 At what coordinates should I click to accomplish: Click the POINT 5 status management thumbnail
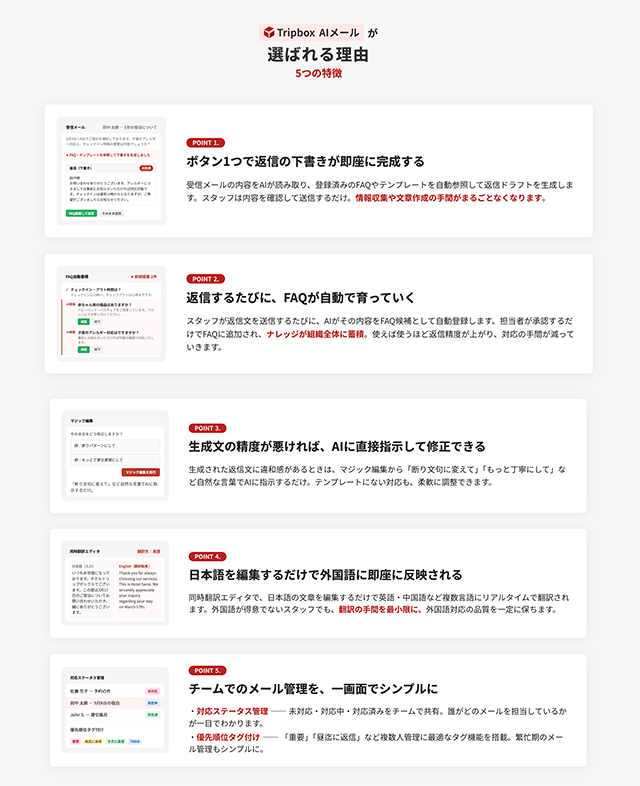(115, 710)
